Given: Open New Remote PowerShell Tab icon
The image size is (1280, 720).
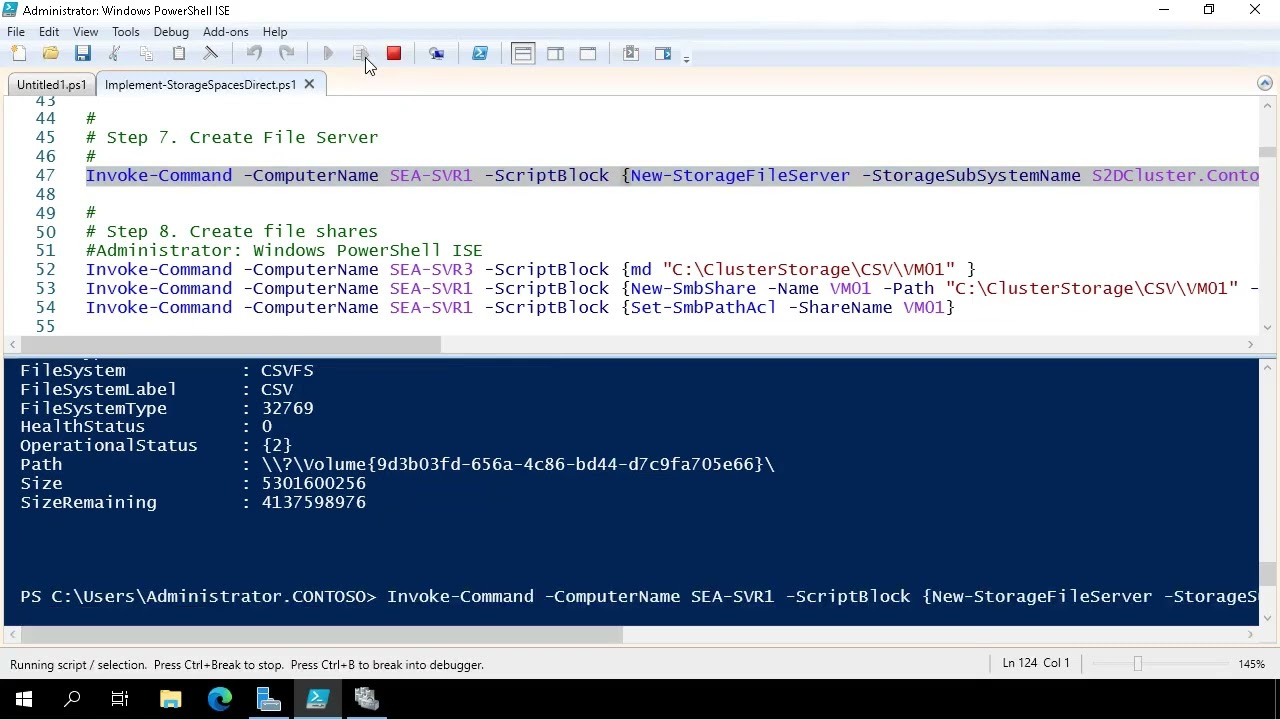Looking at the screenshot, I should click(x=437, y=54).
